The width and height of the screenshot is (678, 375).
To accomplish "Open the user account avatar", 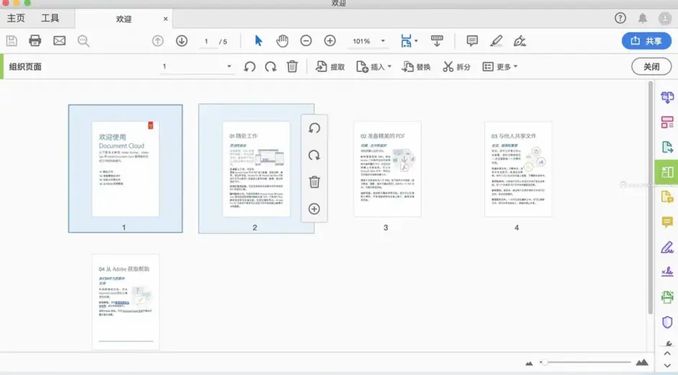I will click(x=665, y=19).
